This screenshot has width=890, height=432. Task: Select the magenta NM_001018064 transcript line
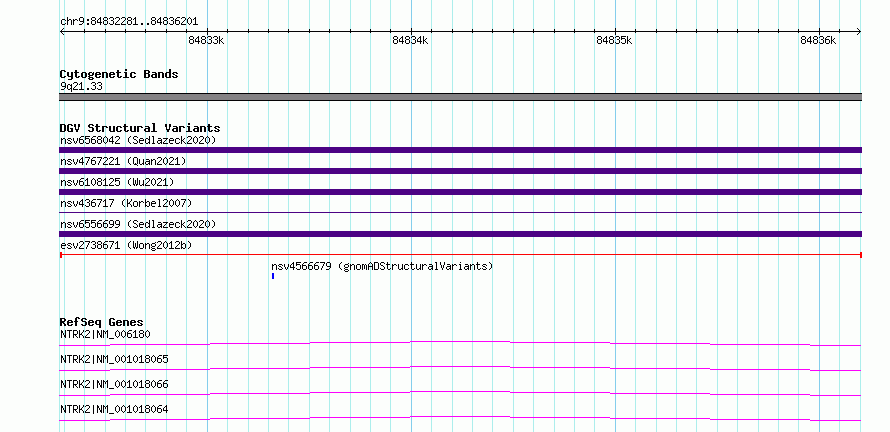point(460,418)
